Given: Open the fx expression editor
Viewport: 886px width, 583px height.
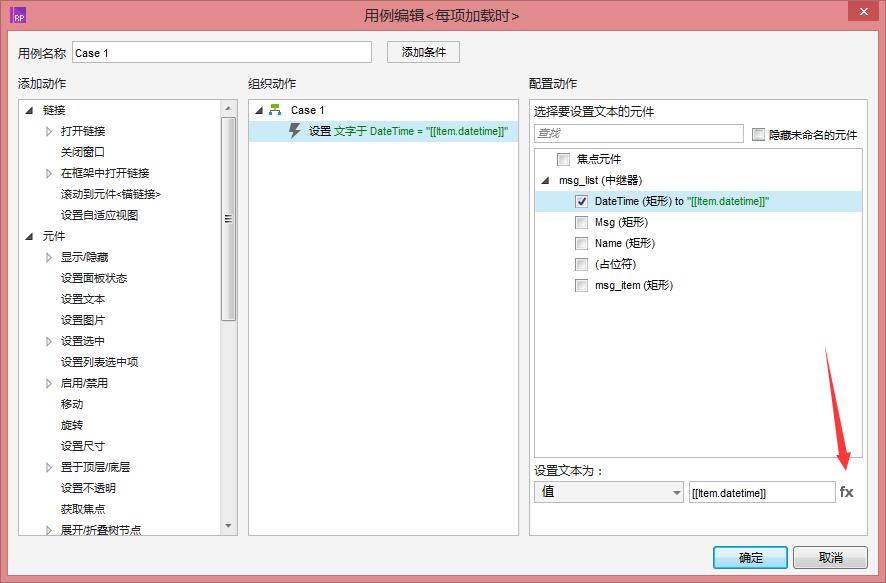Looking at the screenshot, I should pos(846,491).
